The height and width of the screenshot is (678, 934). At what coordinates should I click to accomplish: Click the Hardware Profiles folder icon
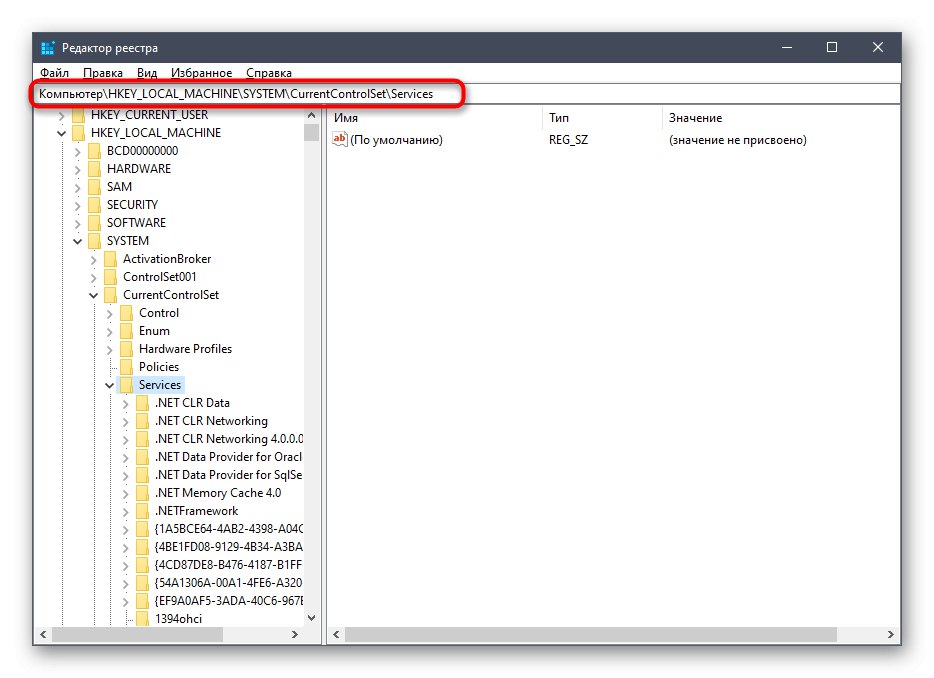coord(126,349)
